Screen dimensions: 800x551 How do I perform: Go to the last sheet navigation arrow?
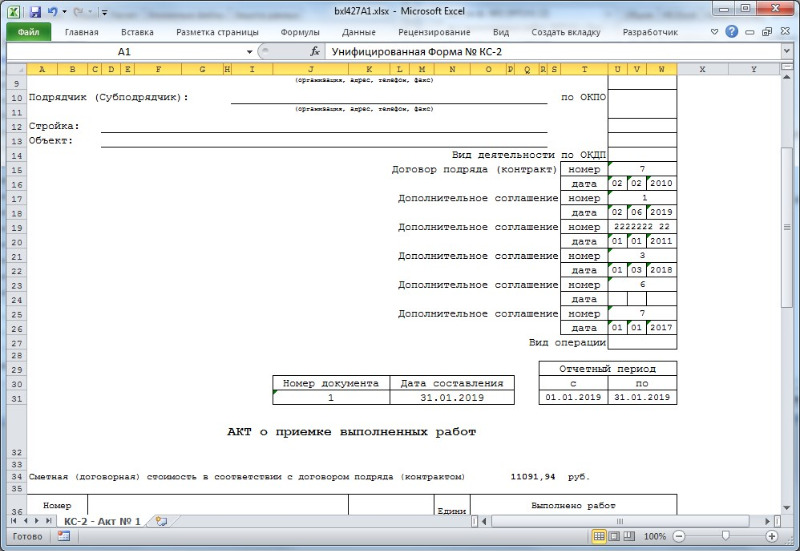coord(48,521)
